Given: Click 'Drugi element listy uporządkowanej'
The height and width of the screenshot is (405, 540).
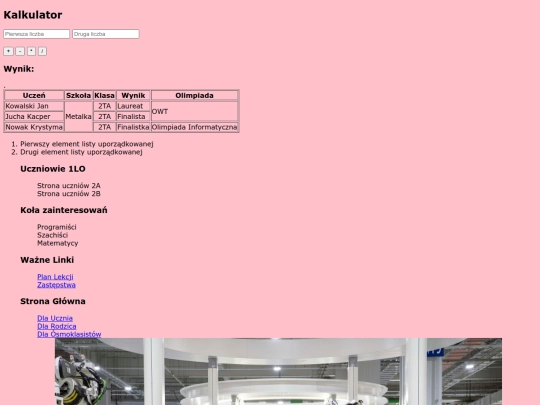Looking at the screenshot, I should tap(81, 152).
